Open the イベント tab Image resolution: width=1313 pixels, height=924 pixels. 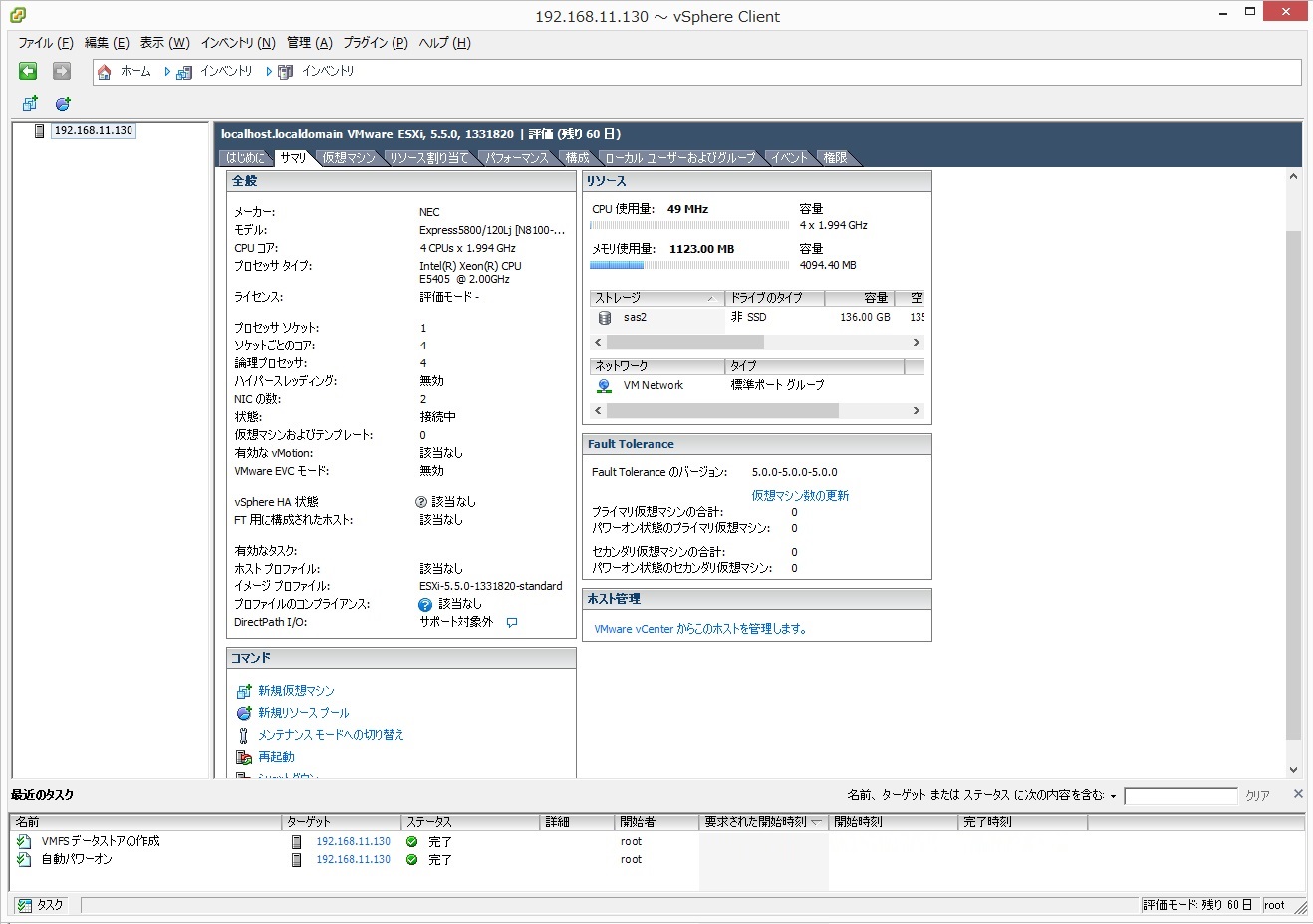(789, 158)
